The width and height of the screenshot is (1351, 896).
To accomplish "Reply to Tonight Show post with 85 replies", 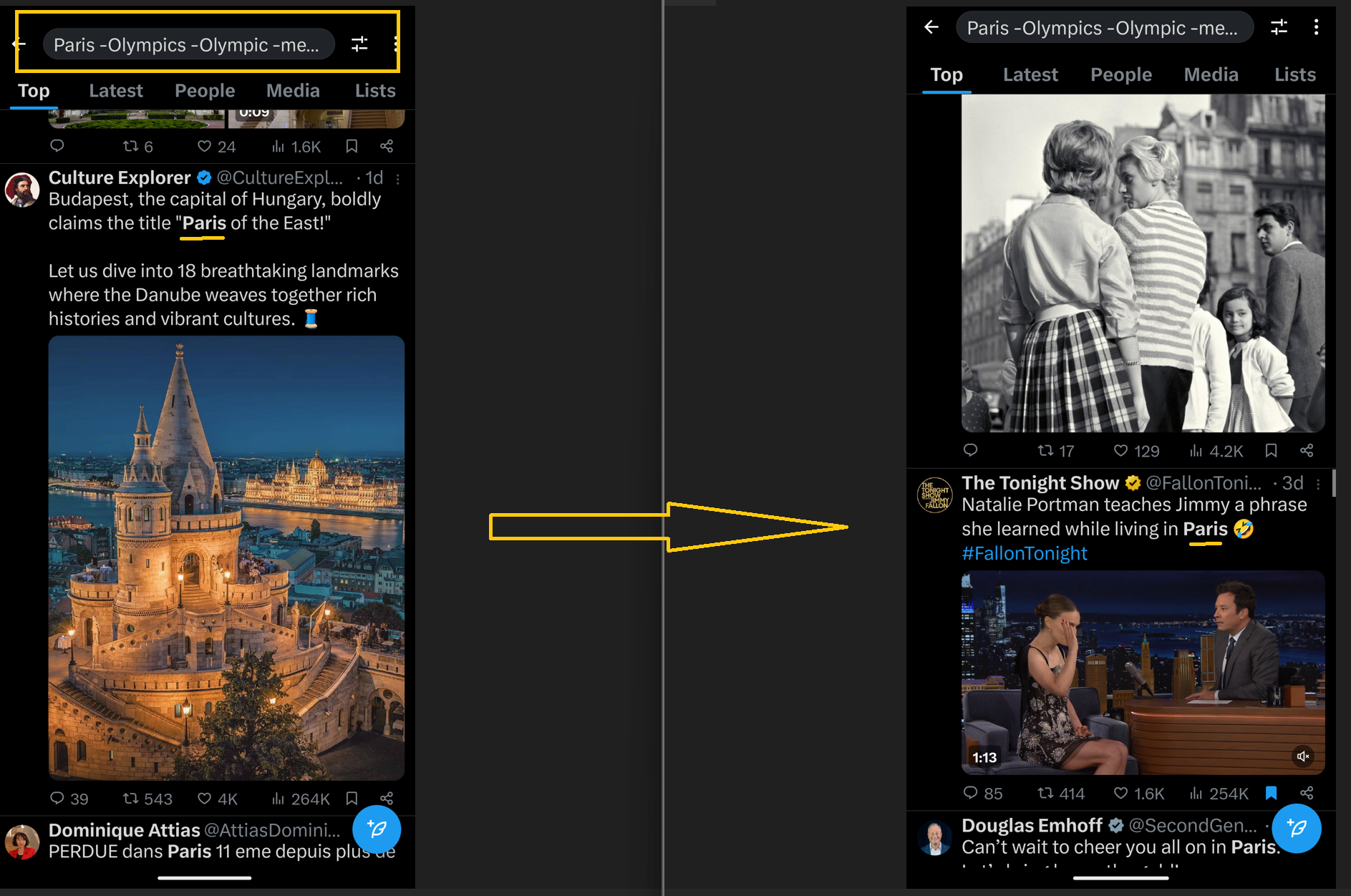I will point(983,793).
